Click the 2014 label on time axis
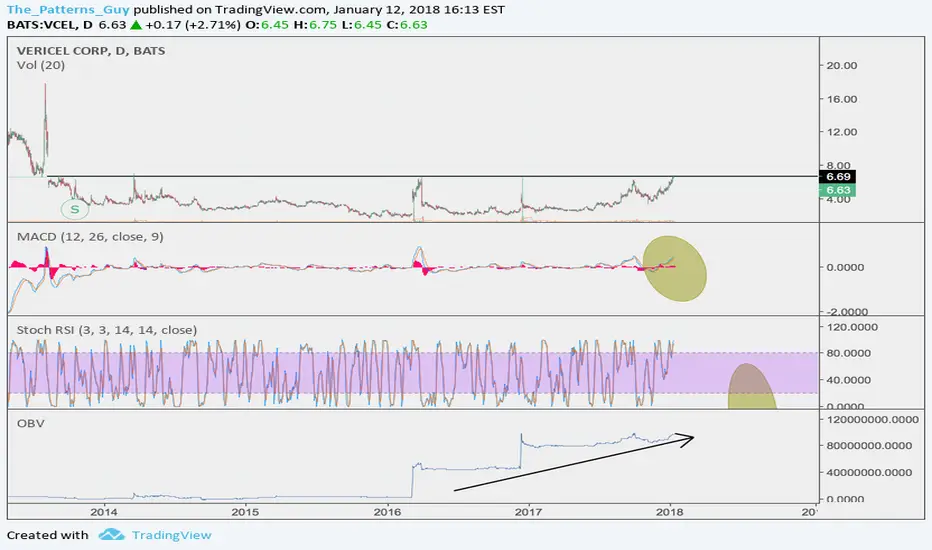This screenshot has width=932, height=550. 103,512
